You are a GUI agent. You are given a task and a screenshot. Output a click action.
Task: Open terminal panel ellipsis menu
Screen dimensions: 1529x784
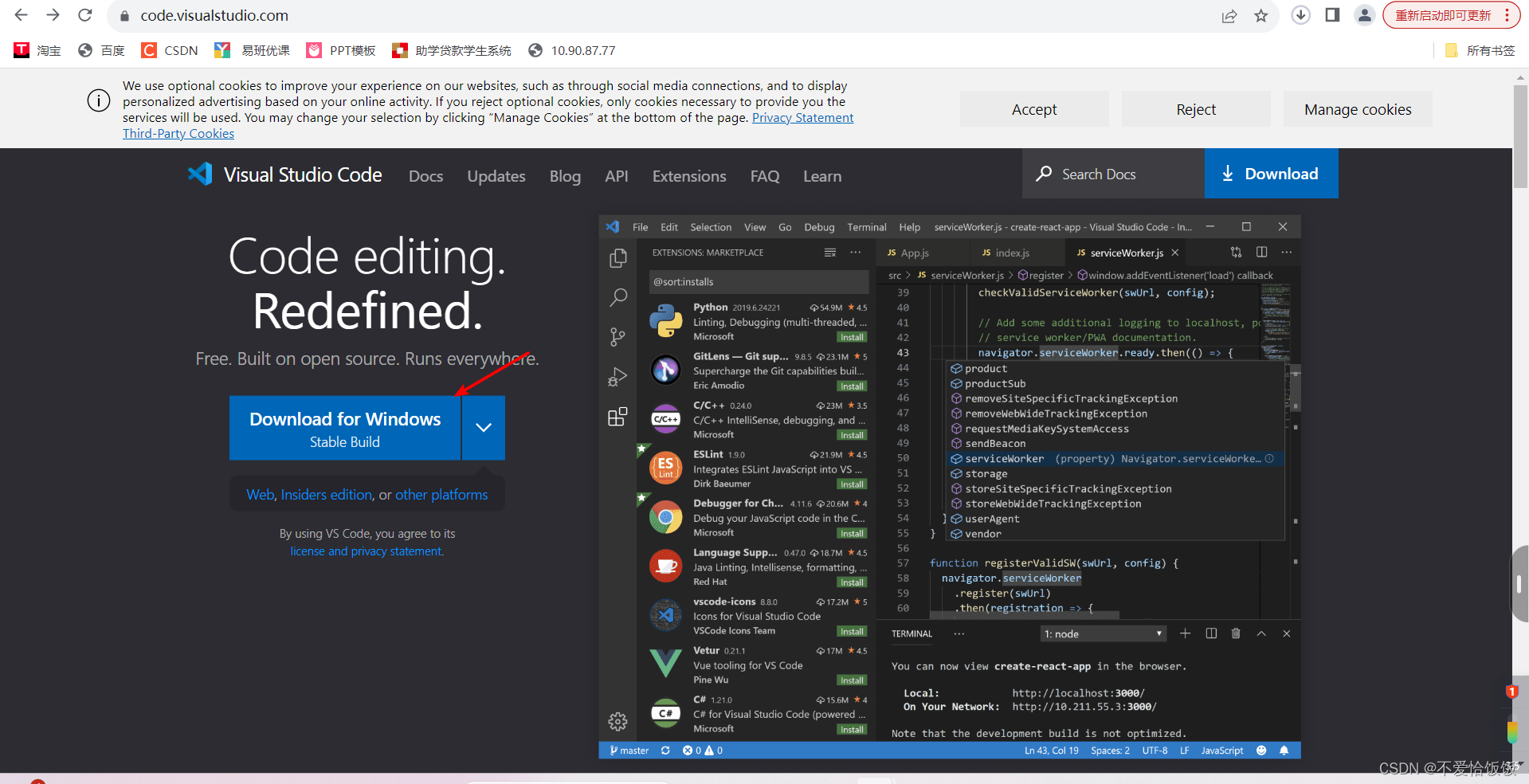959,633
